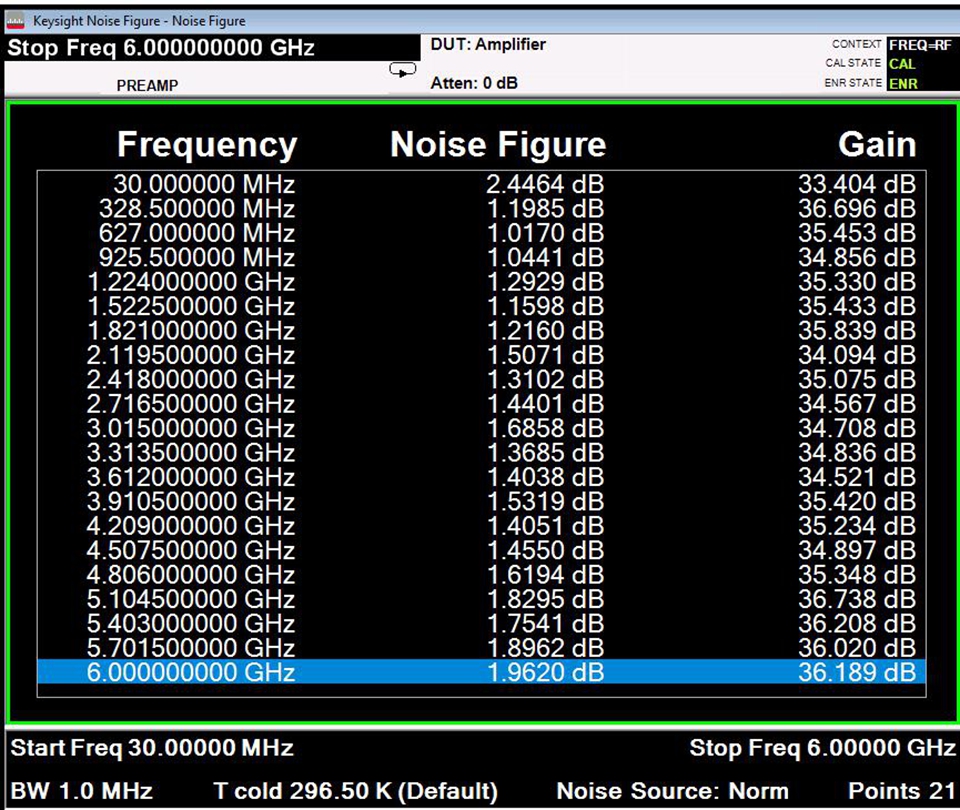Click the DUT: Amplifier setting
This screenshot has height=810, width=960.
click(x=488, y=45)
